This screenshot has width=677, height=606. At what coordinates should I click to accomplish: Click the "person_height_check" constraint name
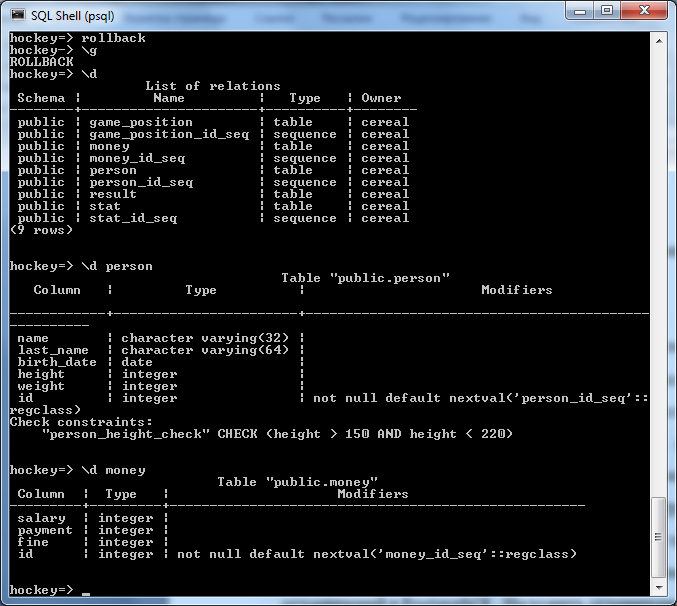(126, 434)
